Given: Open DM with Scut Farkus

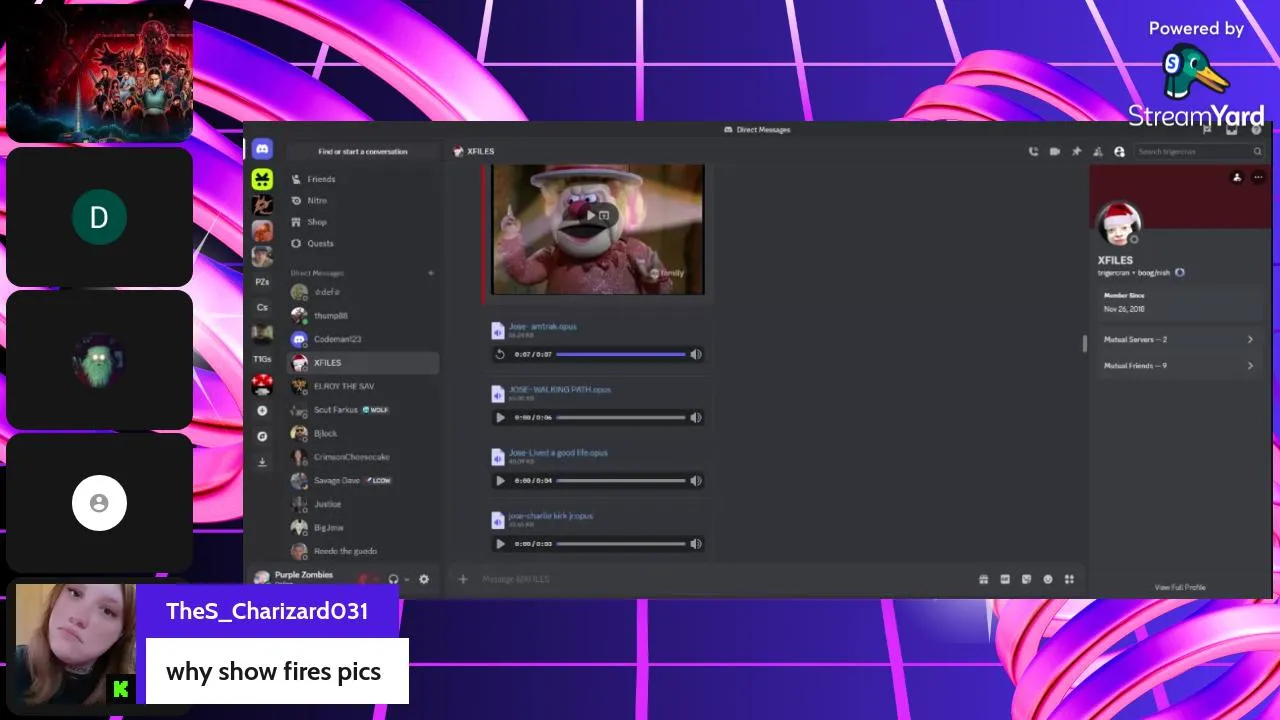Looking at the screenshot, I should click(x=363, y=410).
